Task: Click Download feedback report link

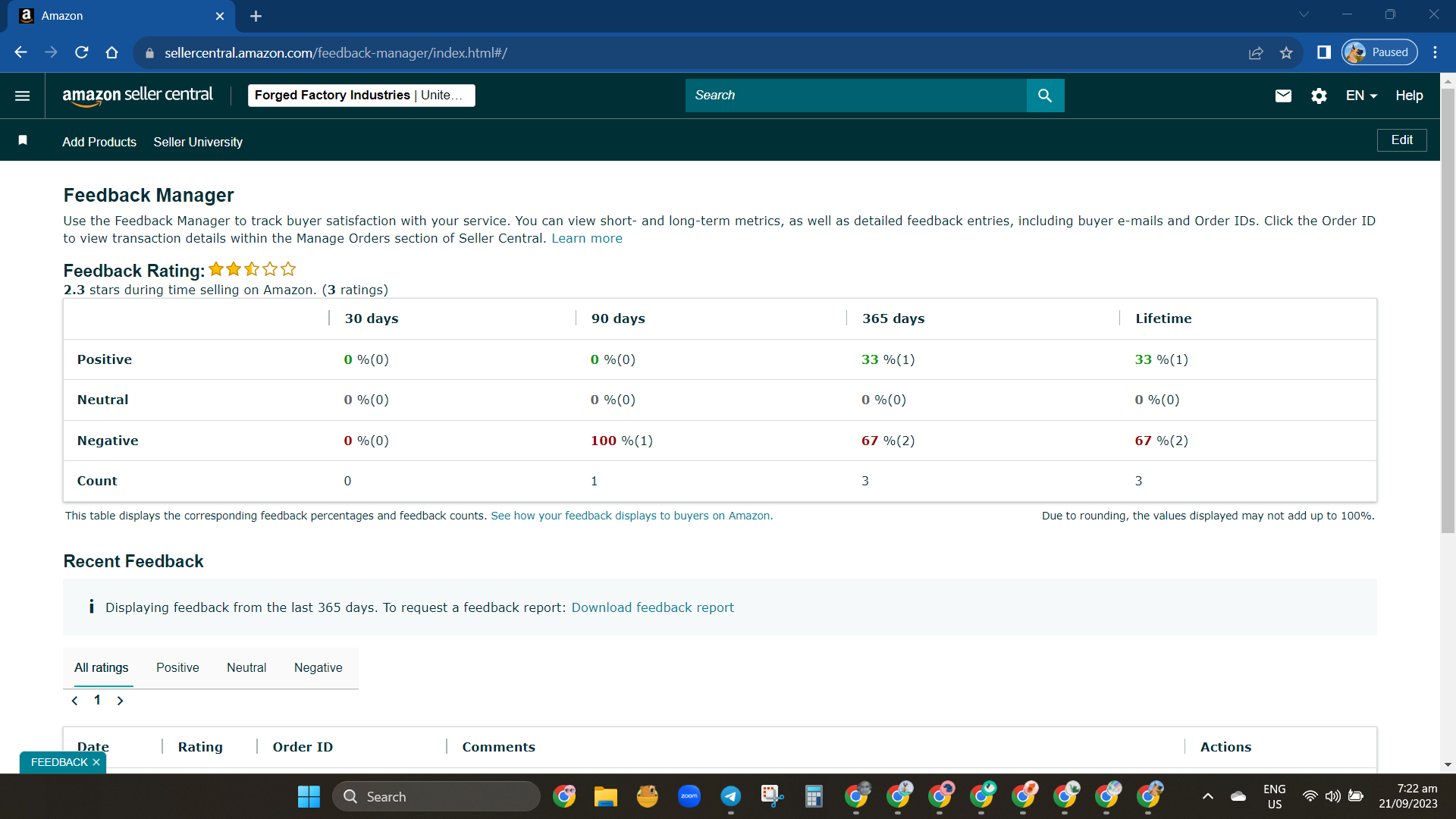Action: [652, 607]
